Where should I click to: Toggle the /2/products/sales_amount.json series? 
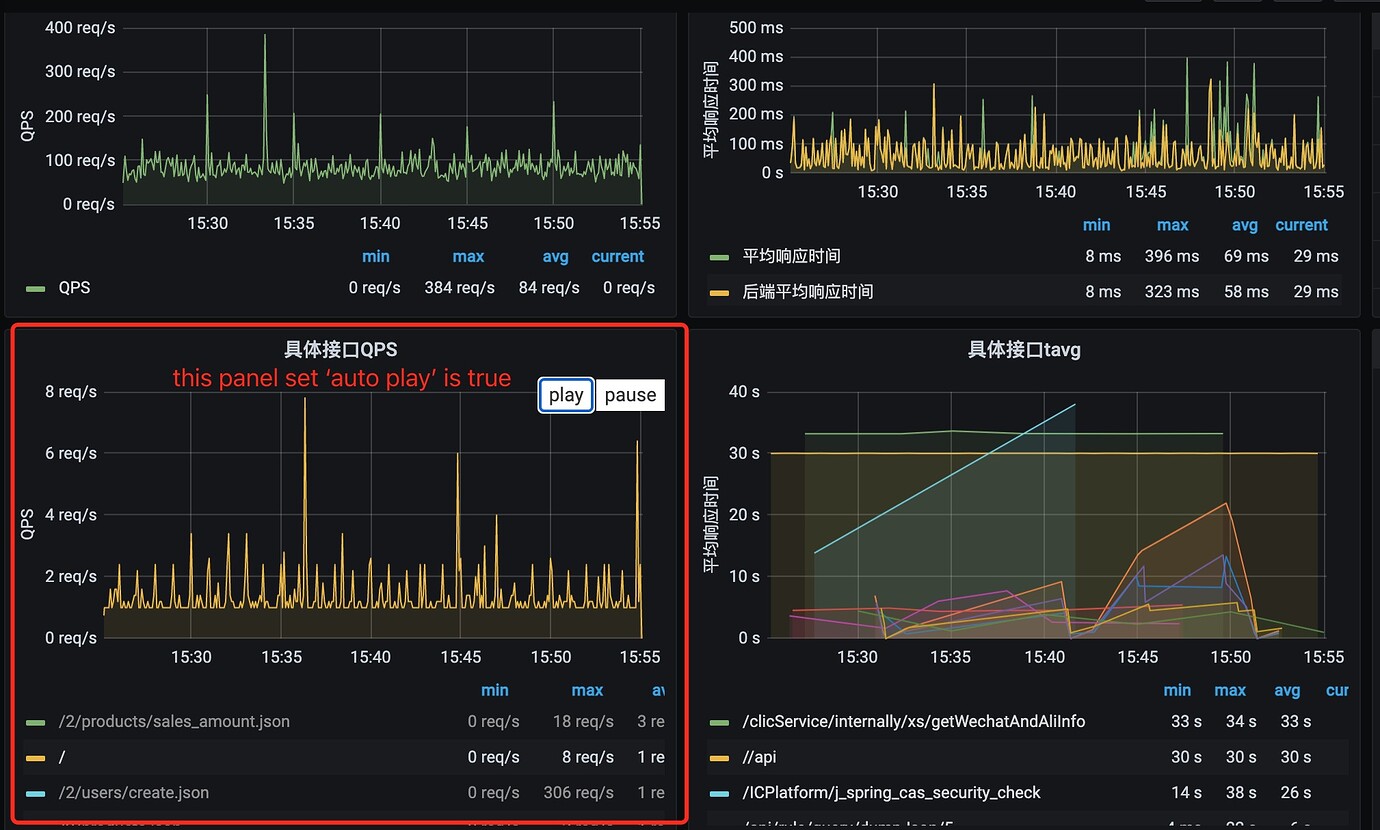coord(174,721)
